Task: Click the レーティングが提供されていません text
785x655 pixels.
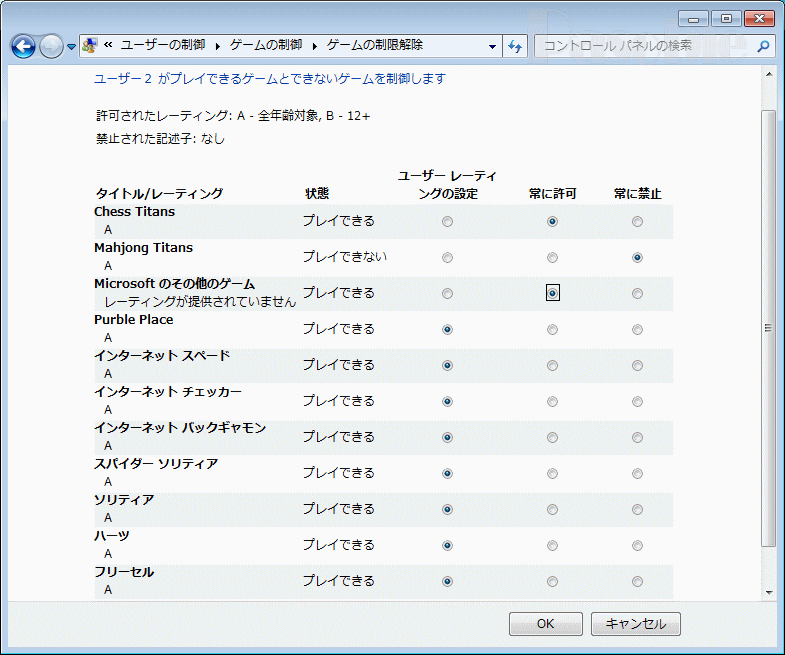Action: coord(200,302)
